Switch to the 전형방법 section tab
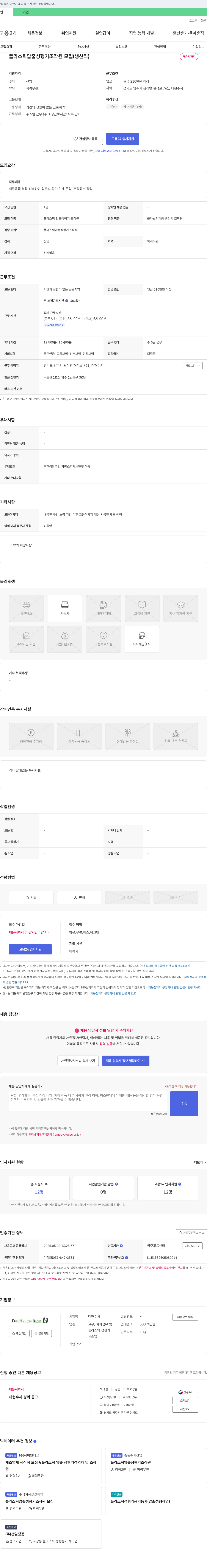The height and width of the screenshot is (1568, 207). [x=160, y=47]
